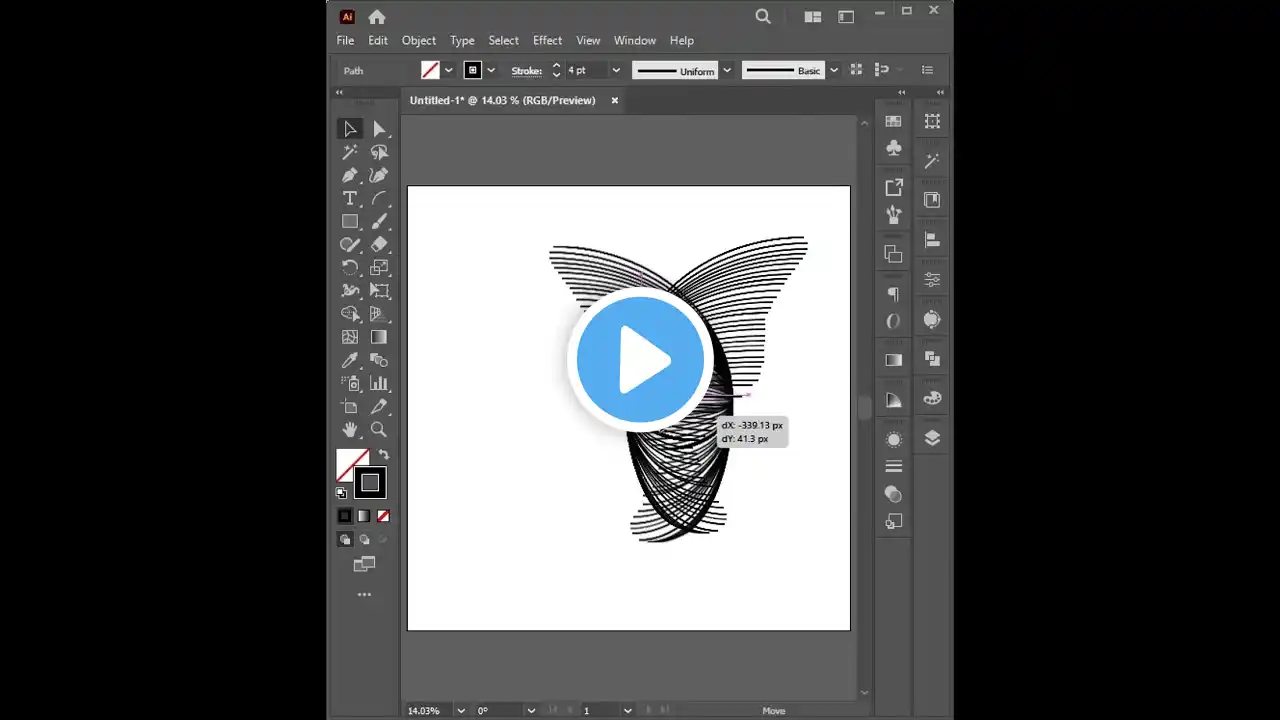The width and height of the screenshot is (1280, 720).
Task: Select the Direct Selection tool
Action: pos(379,129)
